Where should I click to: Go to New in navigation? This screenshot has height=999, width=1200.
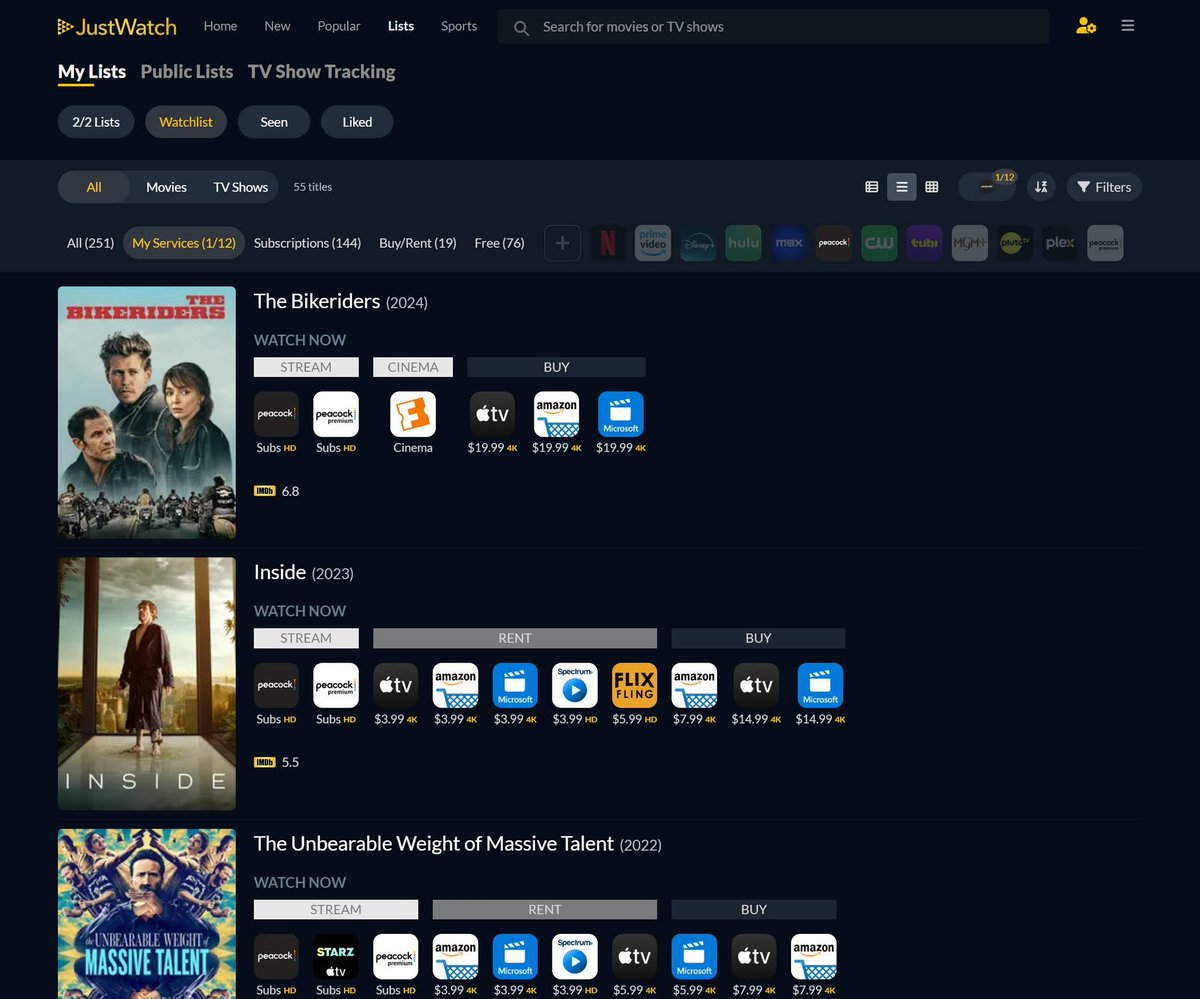tap(277, 26)
